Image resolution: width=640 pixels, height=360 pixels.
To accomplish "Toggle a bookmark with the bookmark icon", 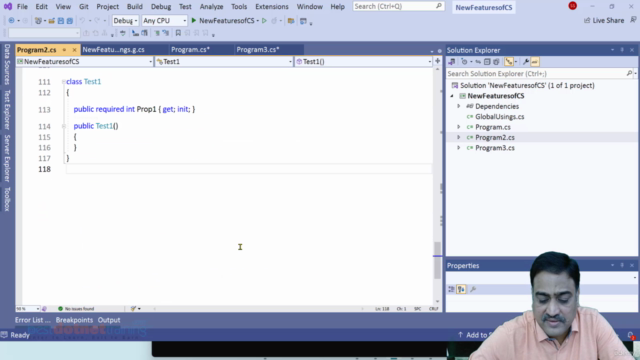I will click(x=178, y=33).
